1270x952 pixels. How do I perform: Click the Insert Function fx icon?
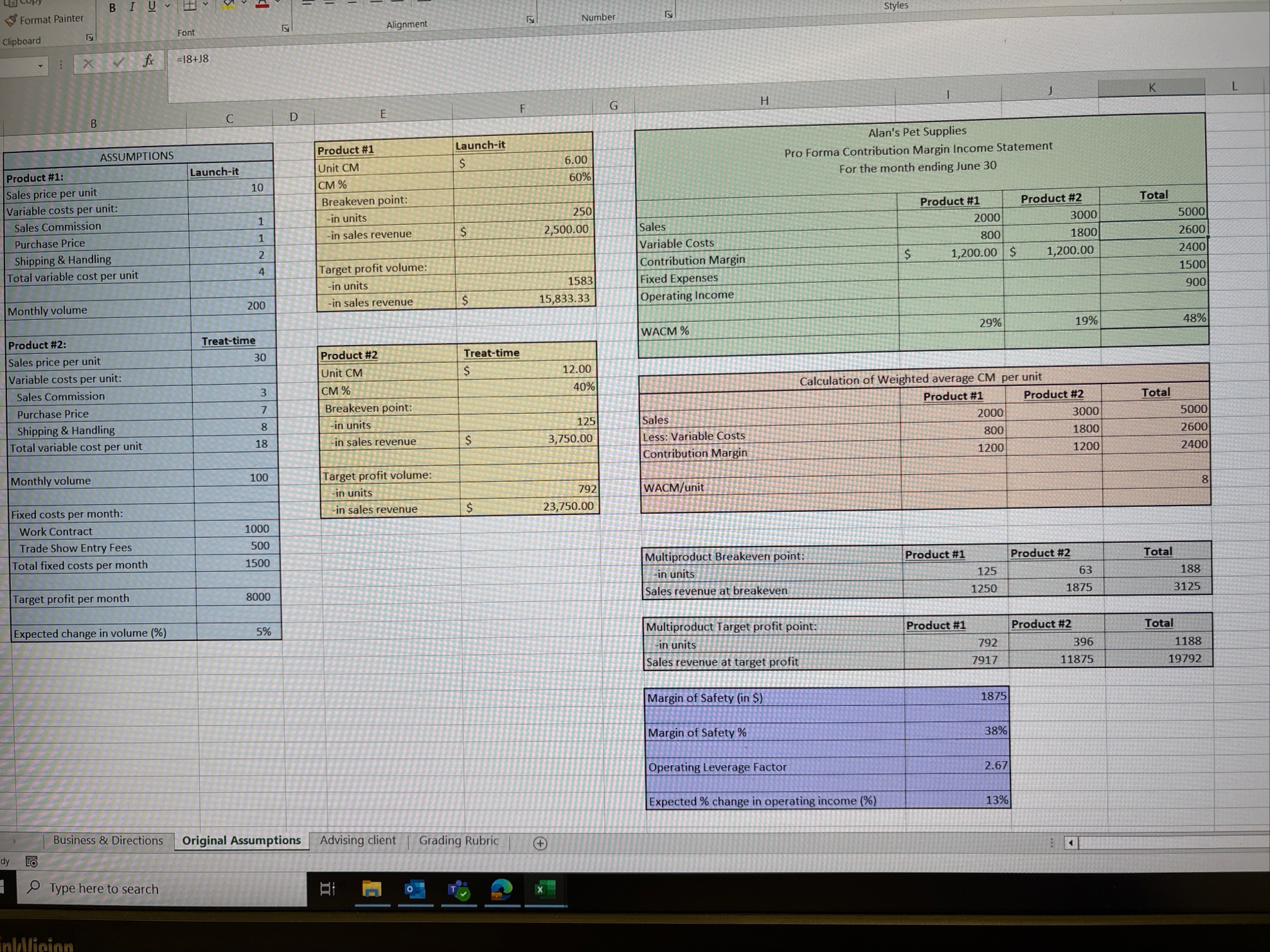tap(148, 60)
